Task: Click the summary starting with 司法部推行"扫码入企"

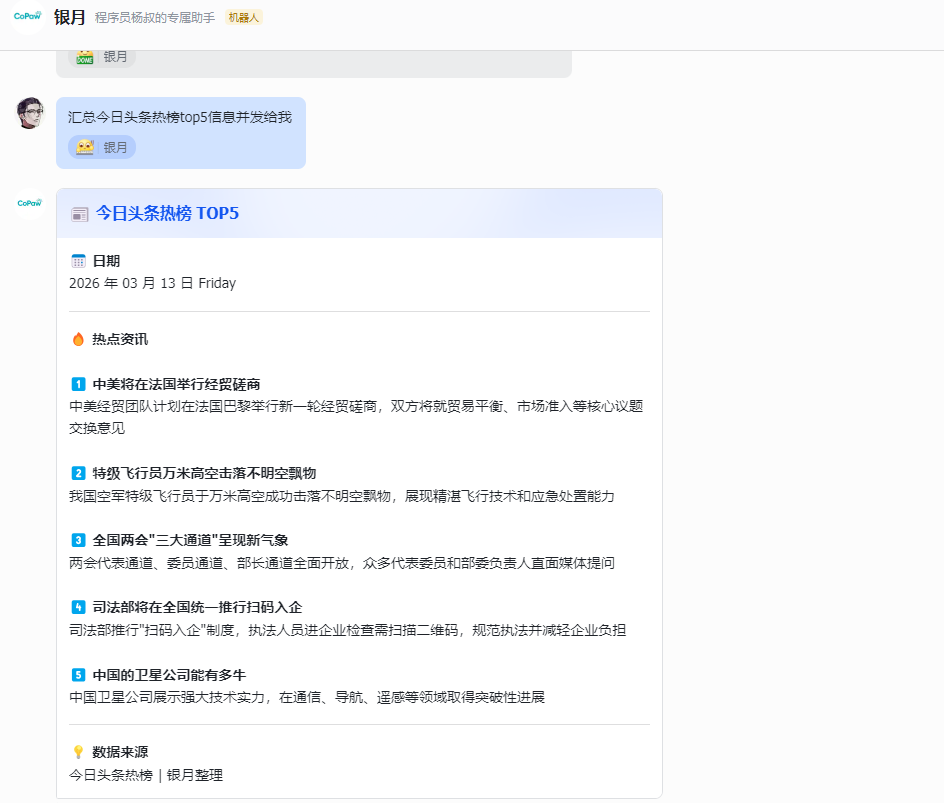Action: [x=347, y=630]
